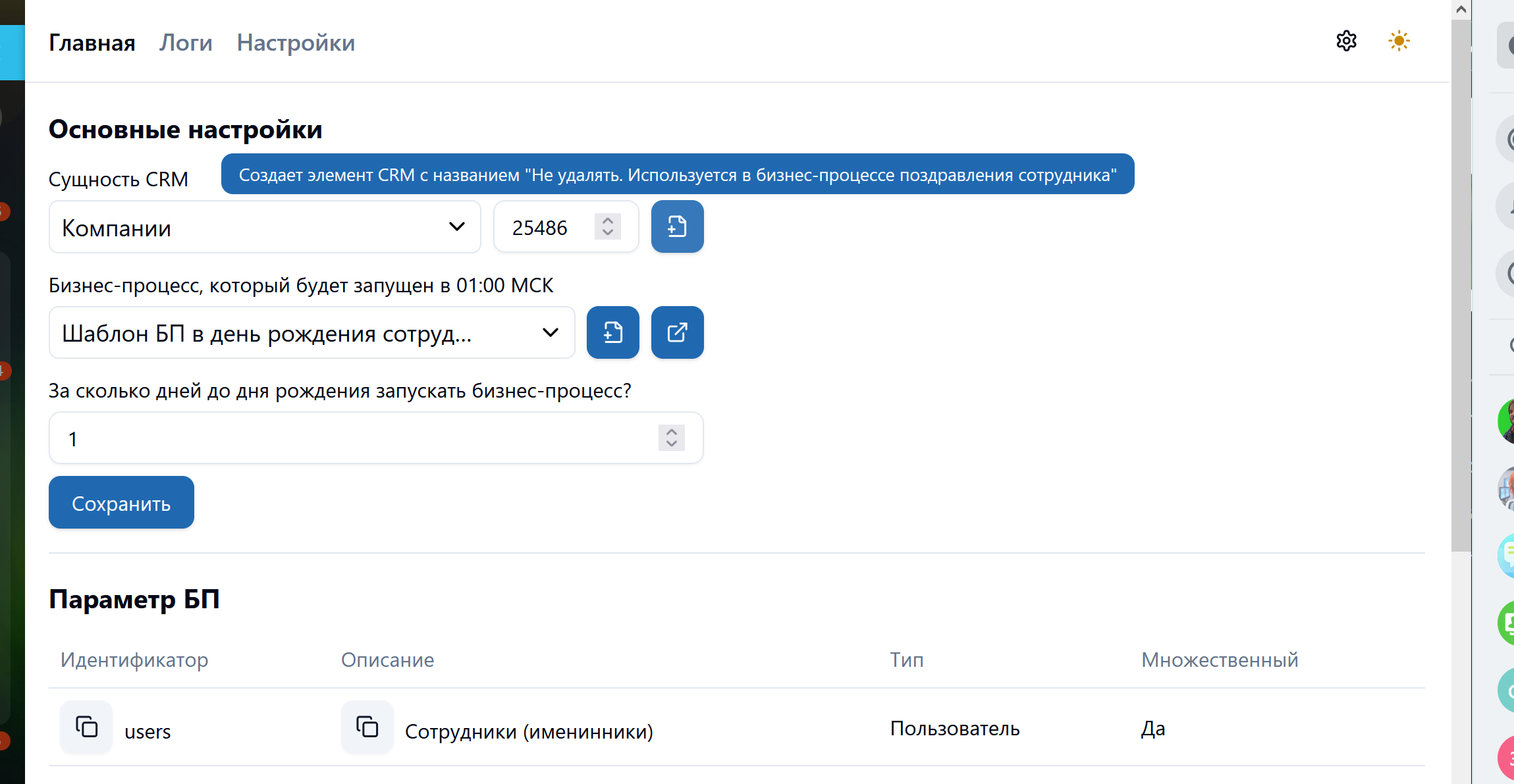
Task: Switch to the Логи tab
Action: (186, 43)
